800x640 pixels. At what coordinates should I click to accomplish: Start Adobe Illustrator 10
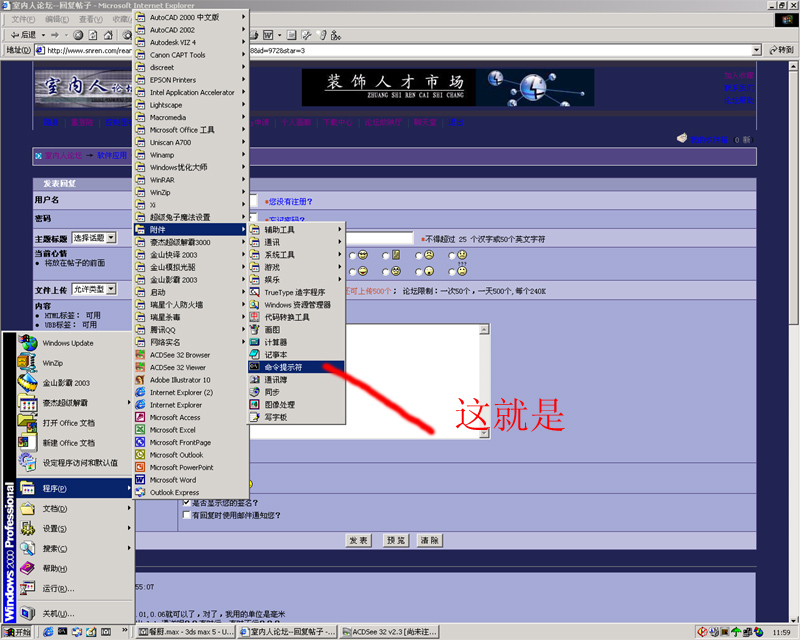(191, 380)
